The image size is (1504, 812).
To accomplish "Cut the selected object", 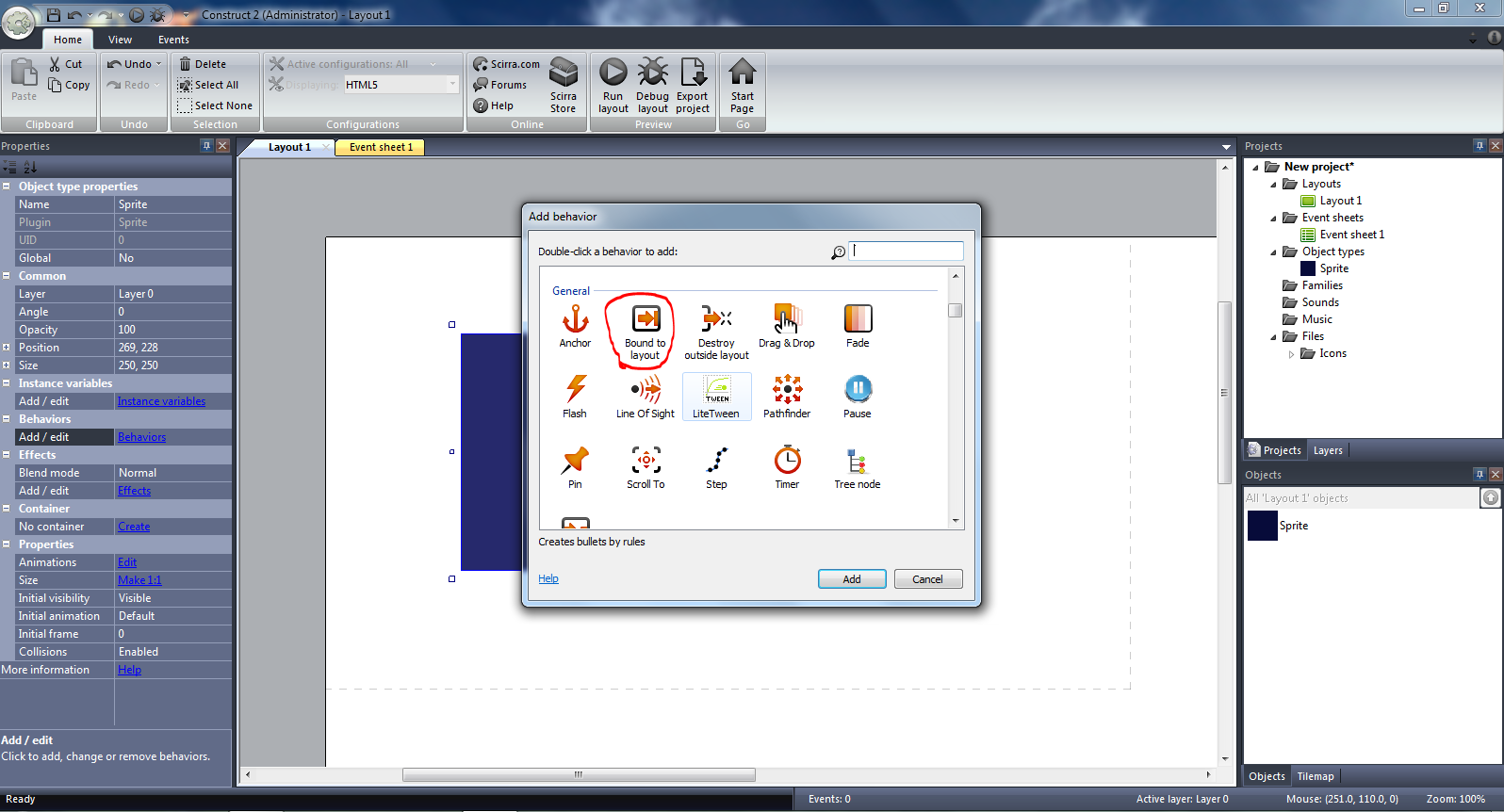I will pyautogui.click(x=66, y=64).
